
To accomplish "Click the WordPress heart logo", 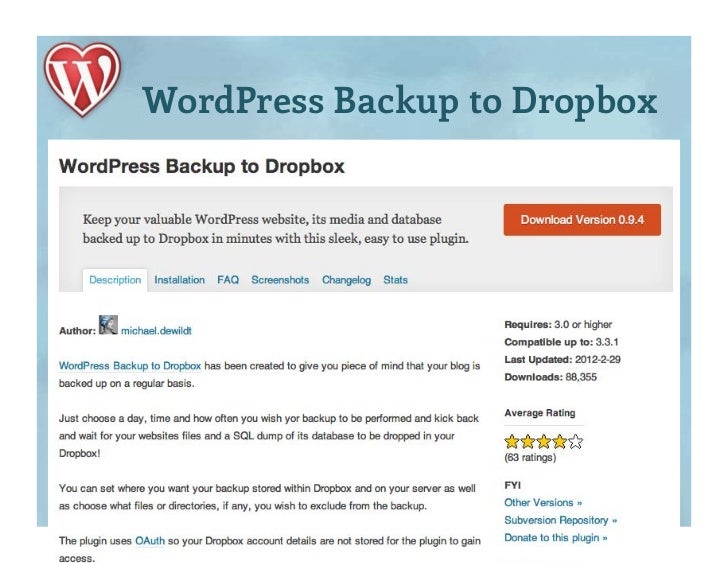I will point(82,79).
